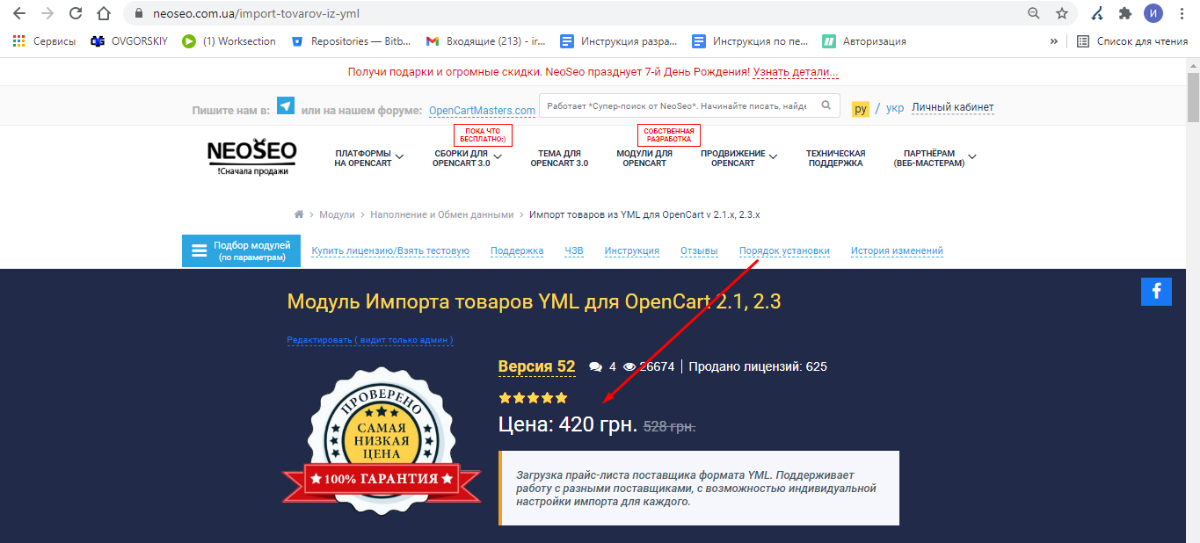Expand the Партнёрам (веб-мастерам) menu
Image resolution: width=1200 pixels, height=543 pixels.
(x=934, y=158)
